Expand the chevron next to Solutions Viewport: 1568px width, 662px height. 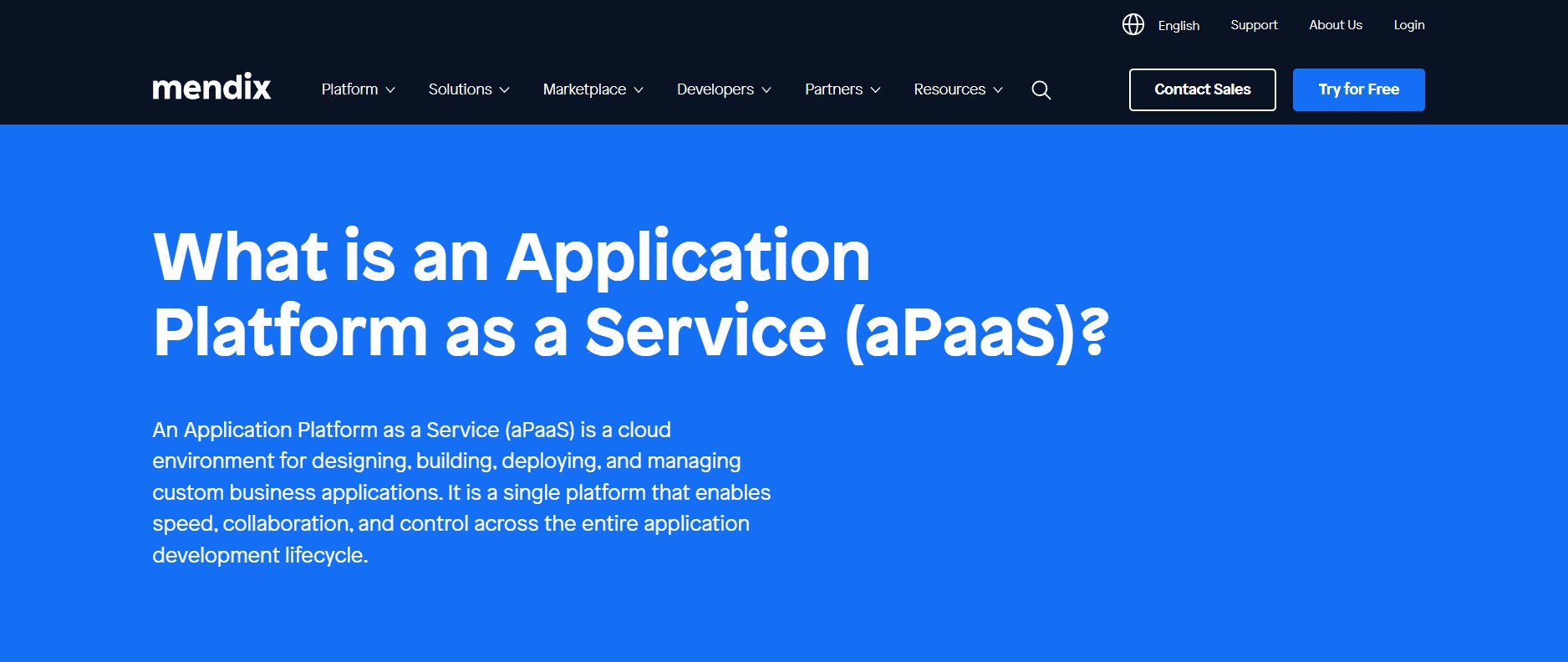505,90
